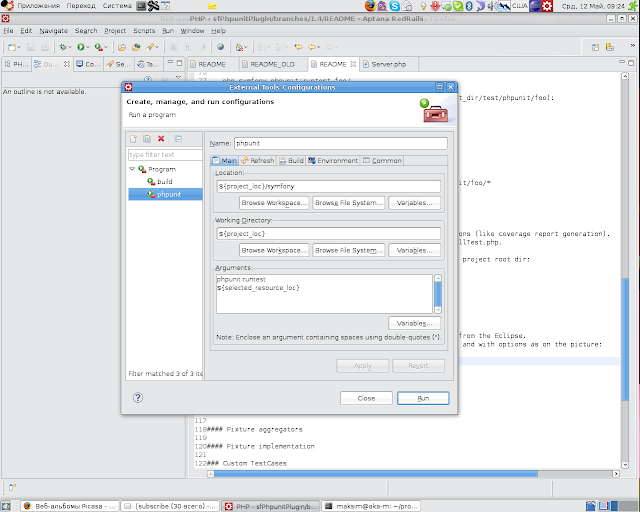Open the Debug toolbar button dropdown arrow
This screenshot has width=640, height=512.
coord(69,48)
